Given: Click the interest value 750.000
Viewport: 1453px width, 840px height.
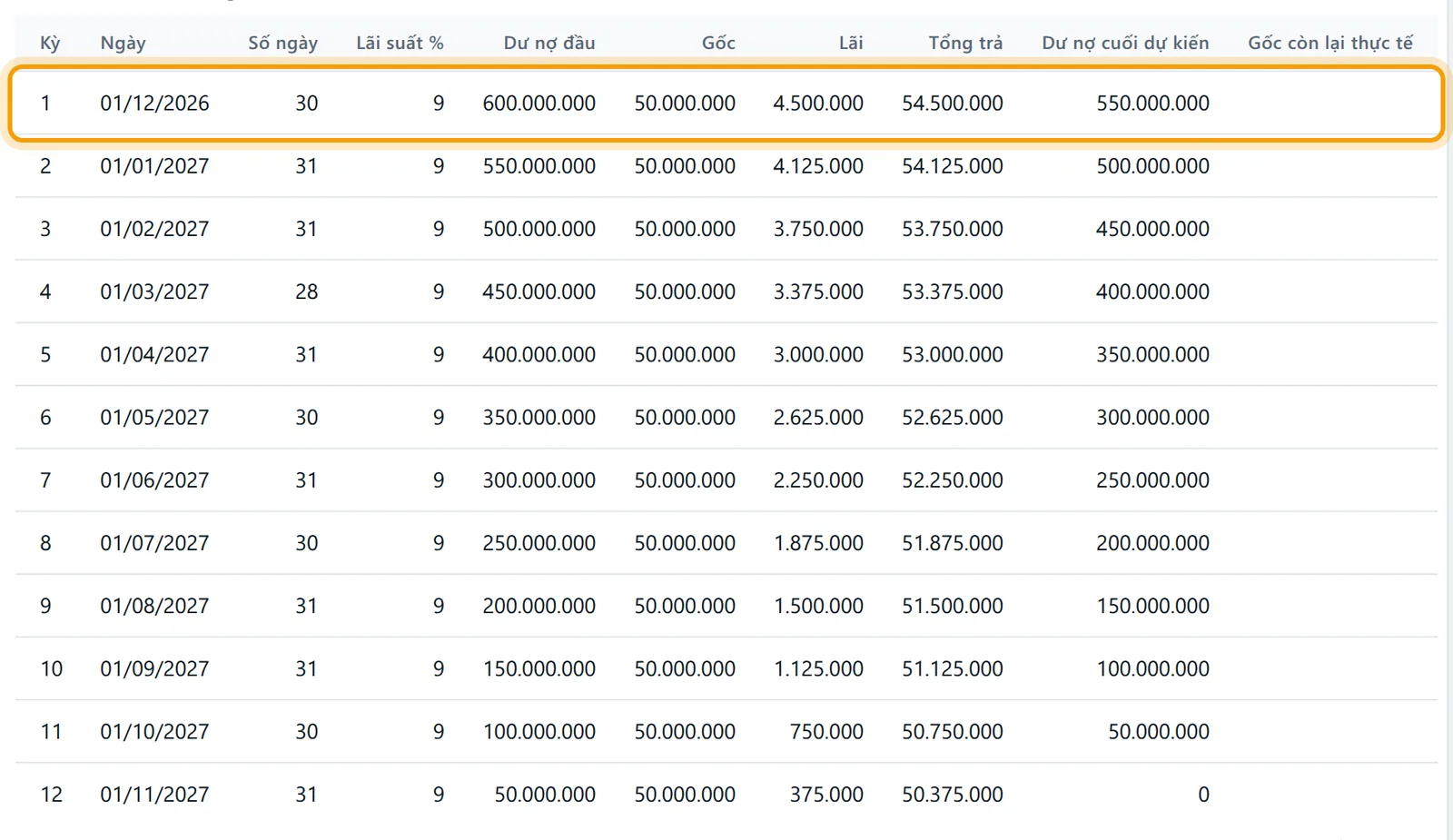Looking at the screenshot, I should tap(826, 731).
